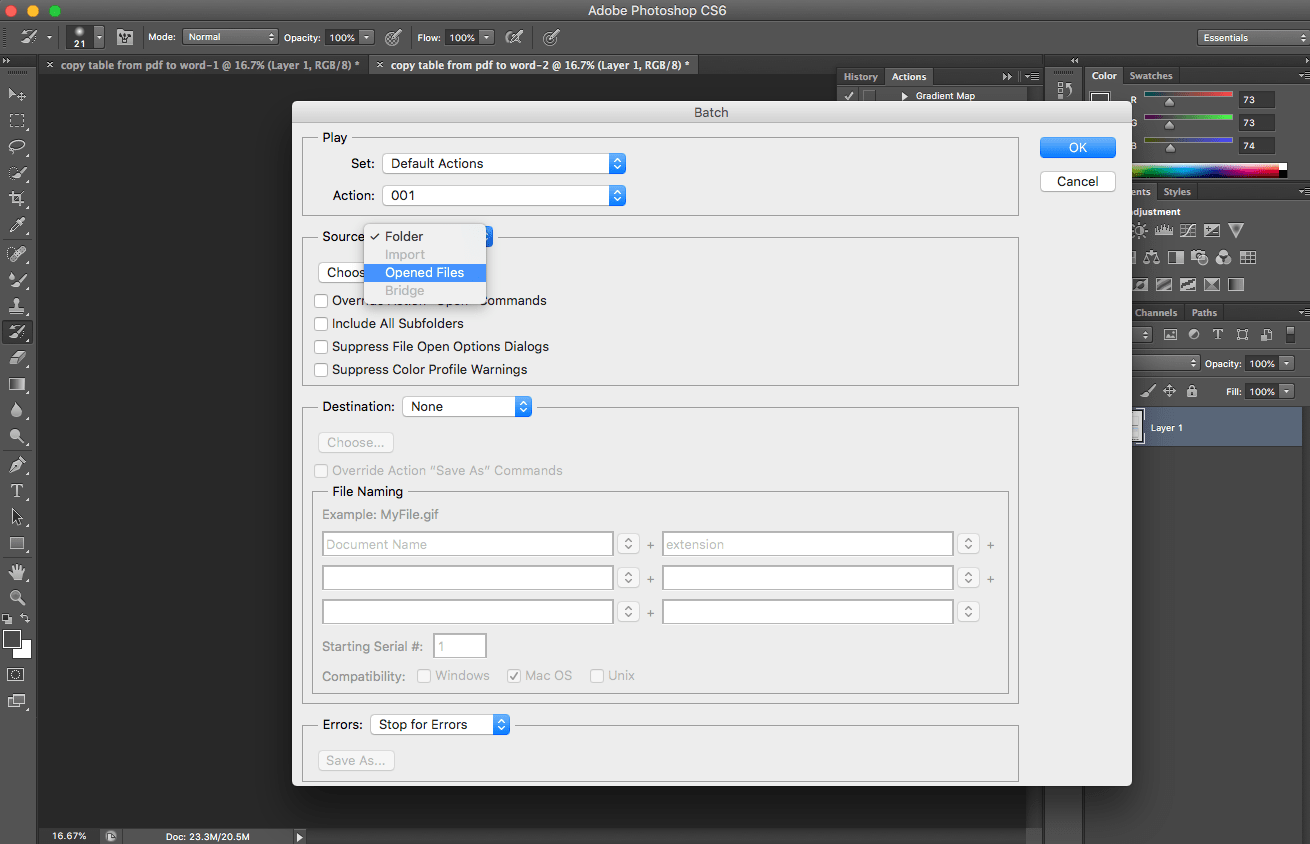This screenshot has width=1310, height=844.
Task: Click Destination Choose button
Action: [356, 442]
